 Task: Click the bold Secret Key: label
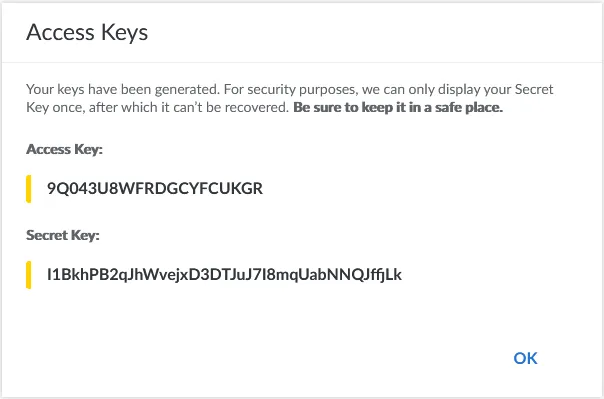click(63, 235)
